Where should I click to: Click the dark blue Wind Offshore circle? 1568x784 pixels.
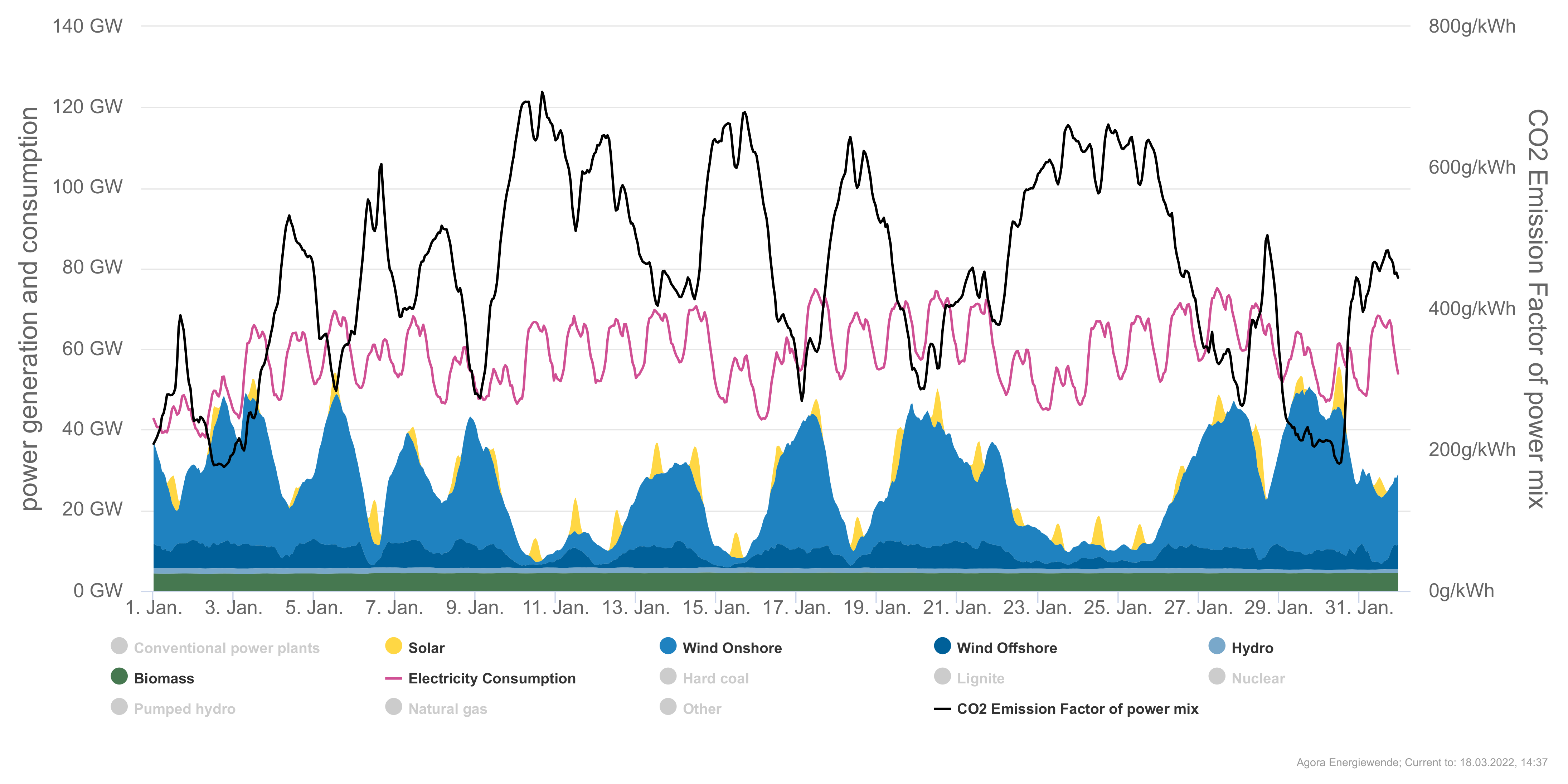click(942, 646)
